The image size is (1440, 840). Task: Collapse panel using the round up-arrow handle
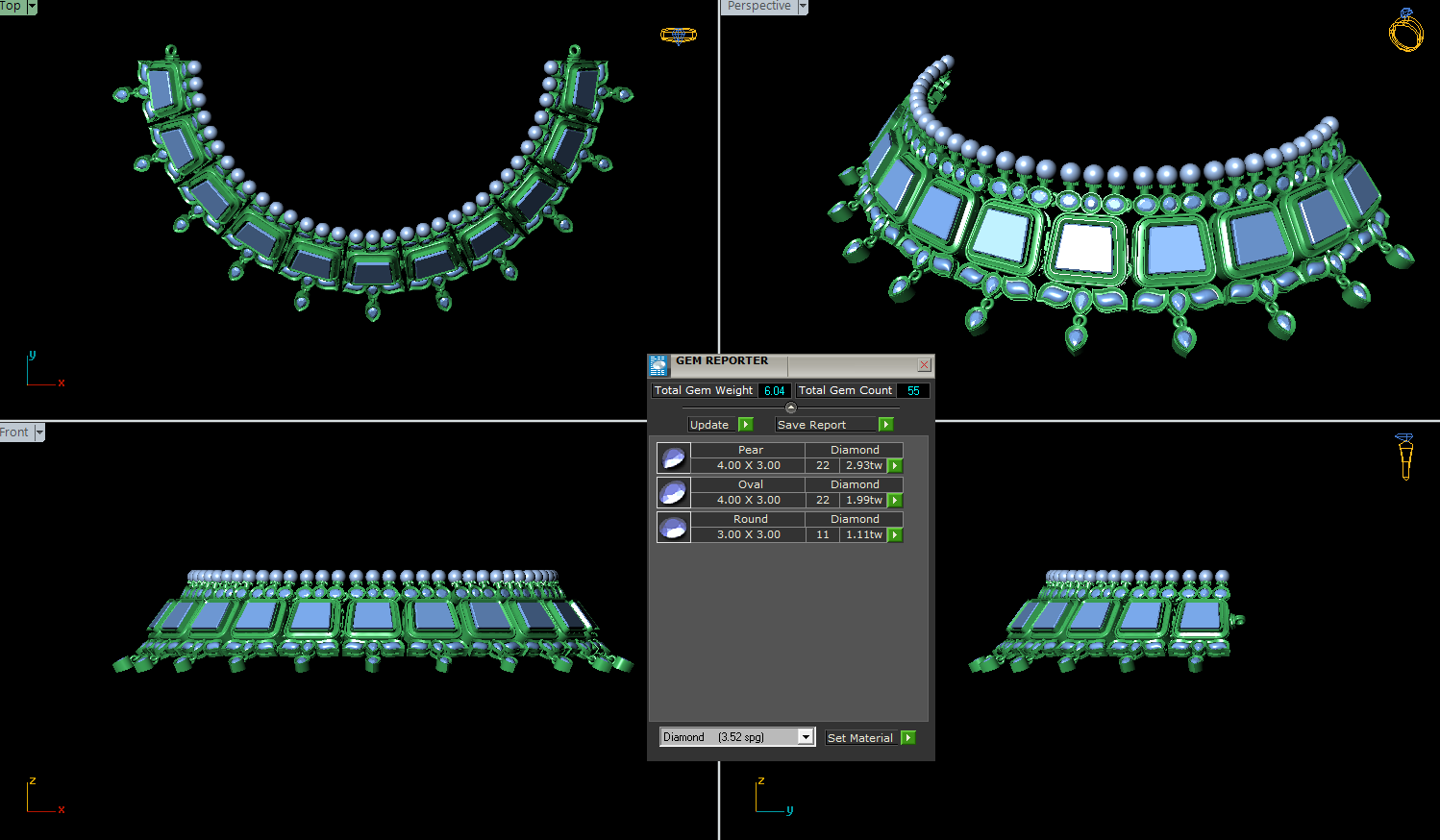[791, 408]
